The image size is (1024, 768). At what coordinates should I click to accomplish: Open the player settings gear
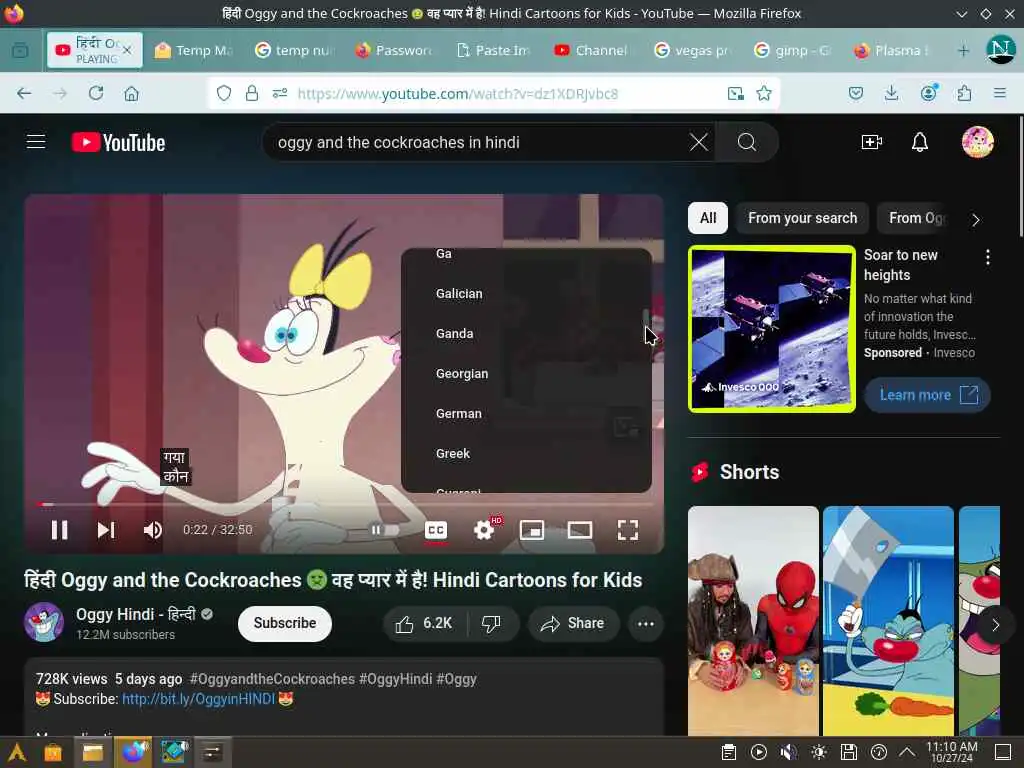[484, 530]
